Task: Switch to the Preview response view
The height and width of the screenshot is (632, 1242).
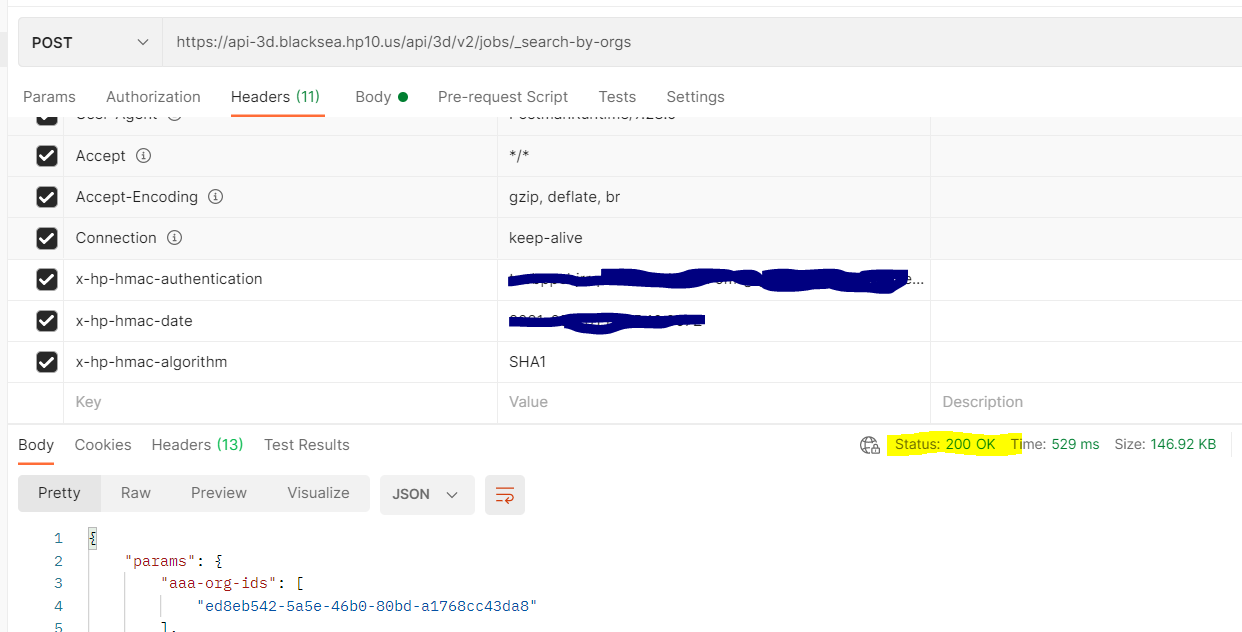Action: click(219, 493)
